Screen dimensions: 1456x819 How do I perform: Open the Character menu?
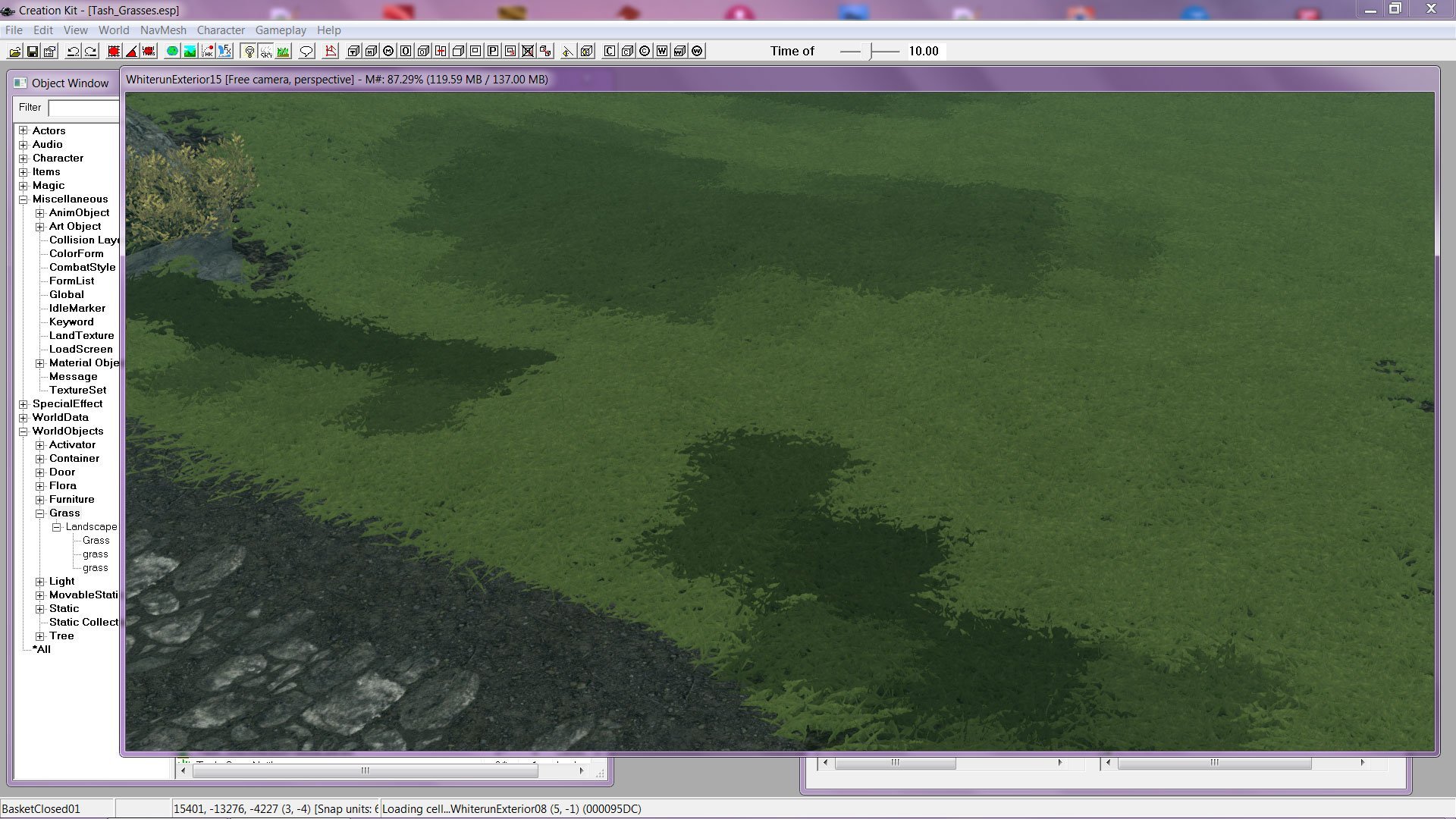pos(221,30)
